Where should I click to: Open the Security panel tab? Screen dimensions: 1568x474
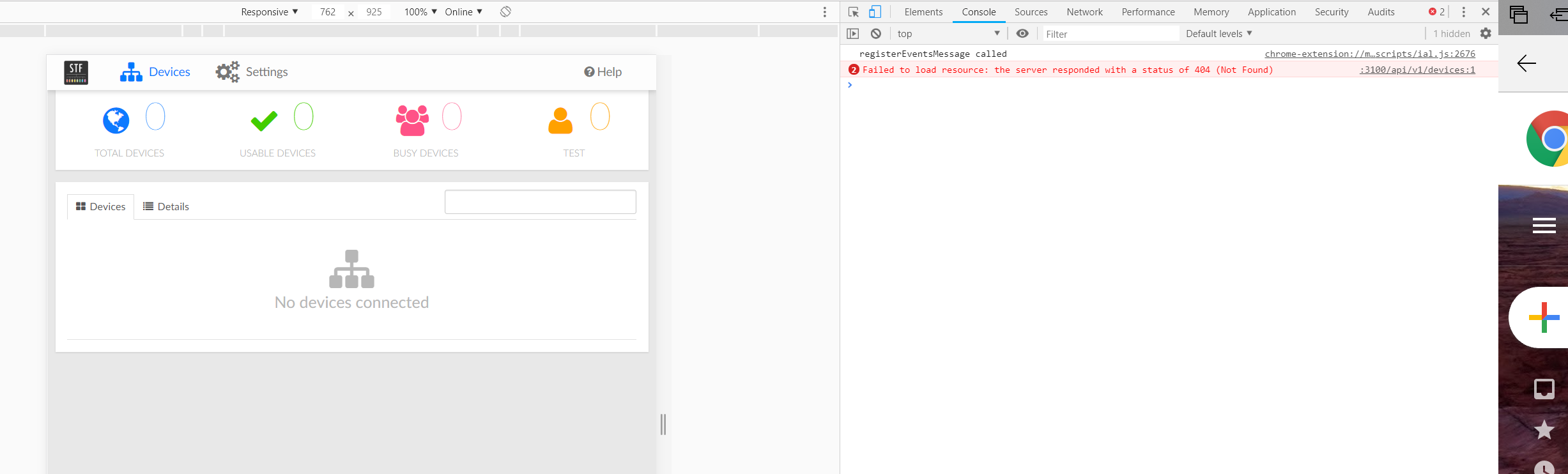1332,12
